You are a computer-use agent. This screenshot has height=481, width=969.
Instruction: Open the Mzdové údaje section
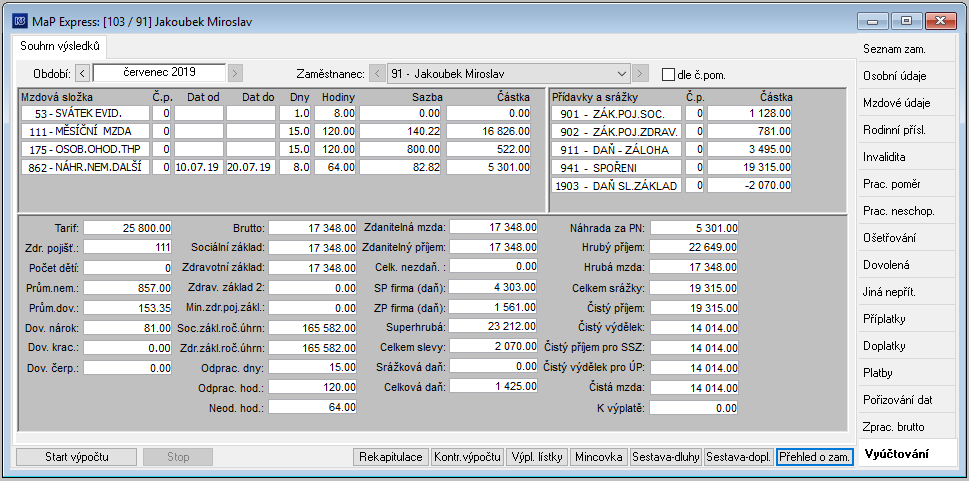[907, 103]
